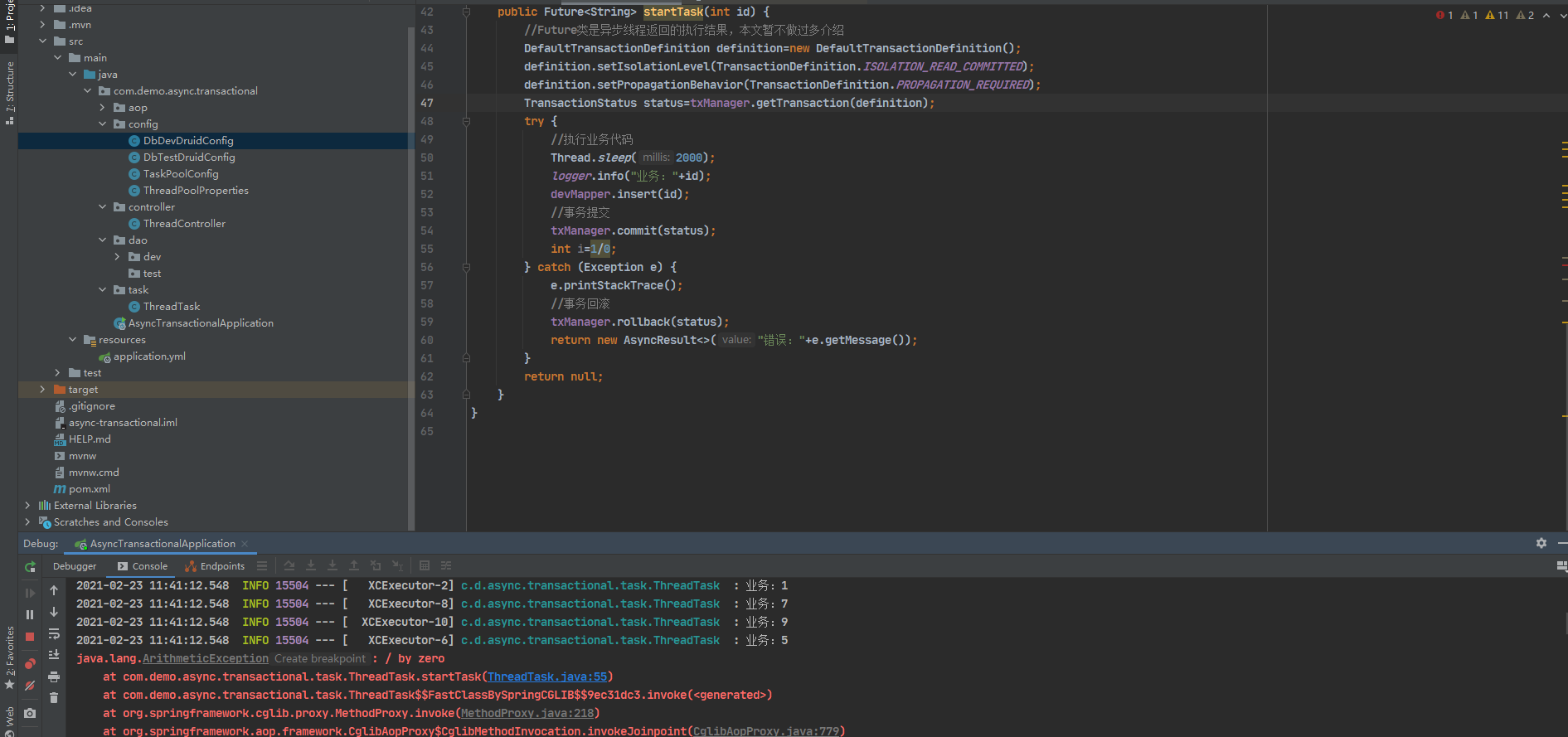Switch to the Debugger tab
The height and width of the screenshot is (737, 1568).
pyautogui.click(x=75, y=566)
